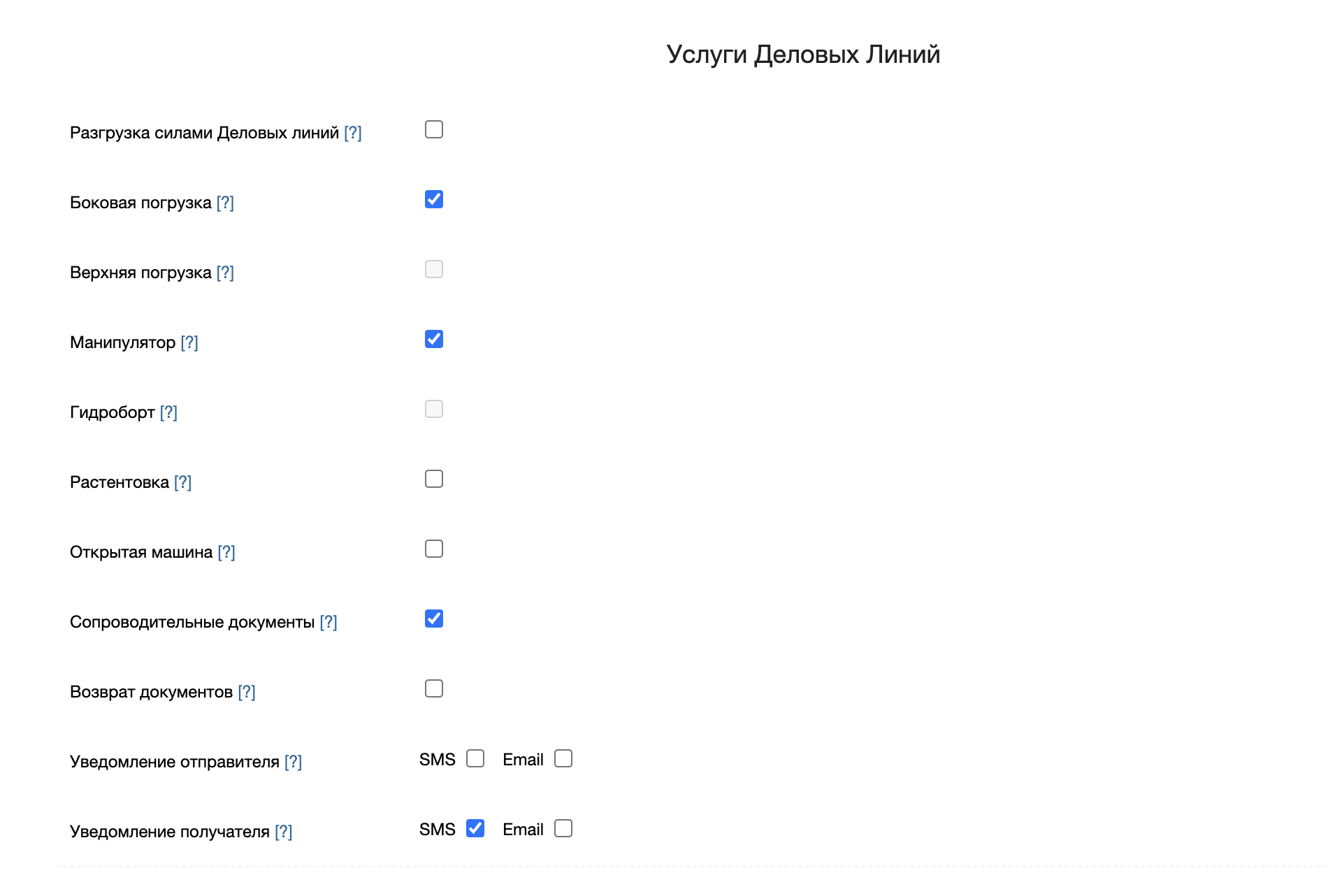This screenshot has width=1328, height=896.
Task: Turn on SMS for Уведомление отправителя
Action: [475, 758]
